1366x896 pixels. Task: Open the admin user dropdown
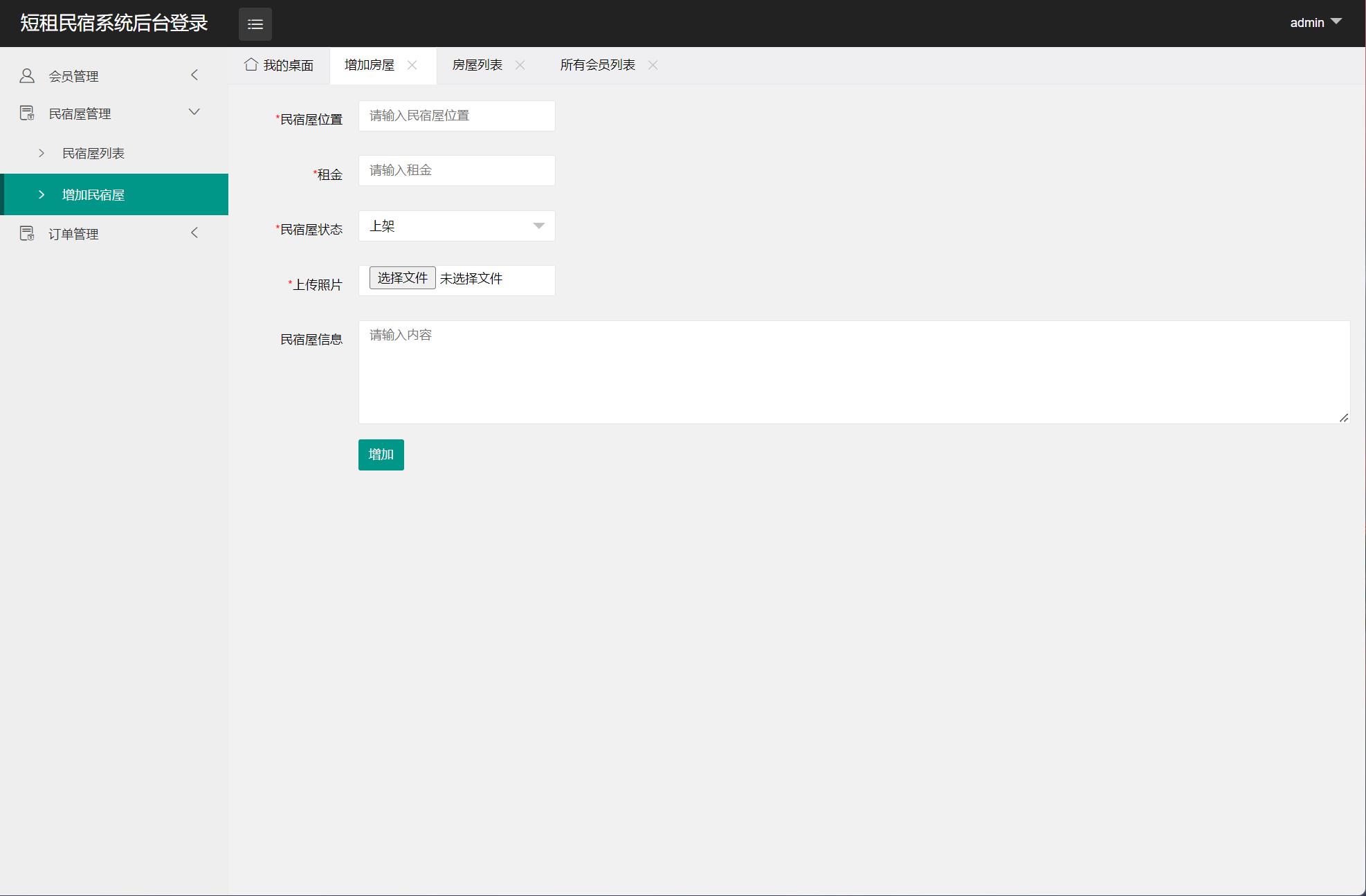tap(1315, 22)
